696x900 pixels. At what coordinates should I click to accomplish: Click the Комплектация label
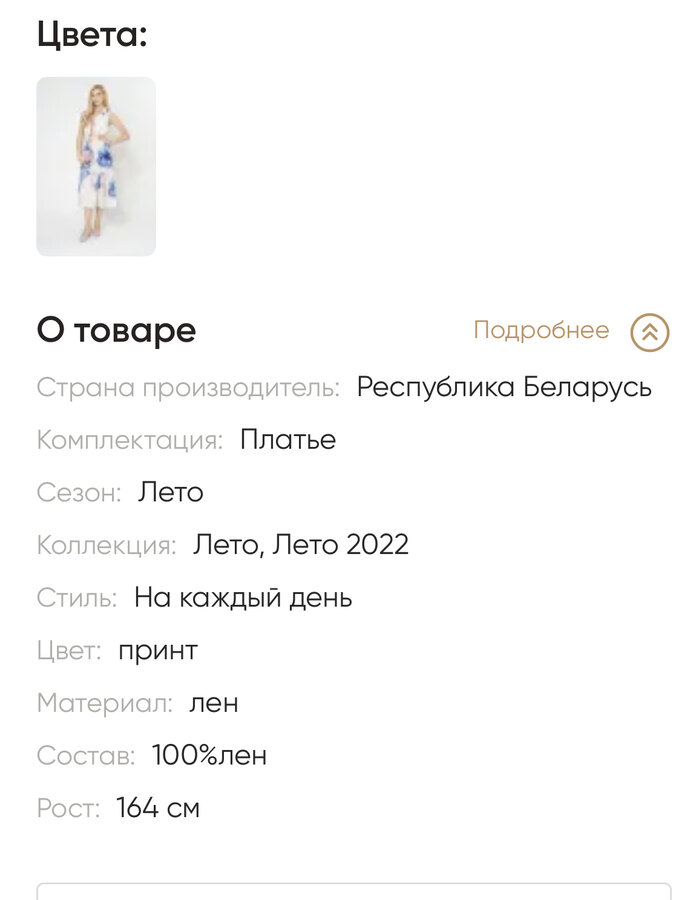130,441
